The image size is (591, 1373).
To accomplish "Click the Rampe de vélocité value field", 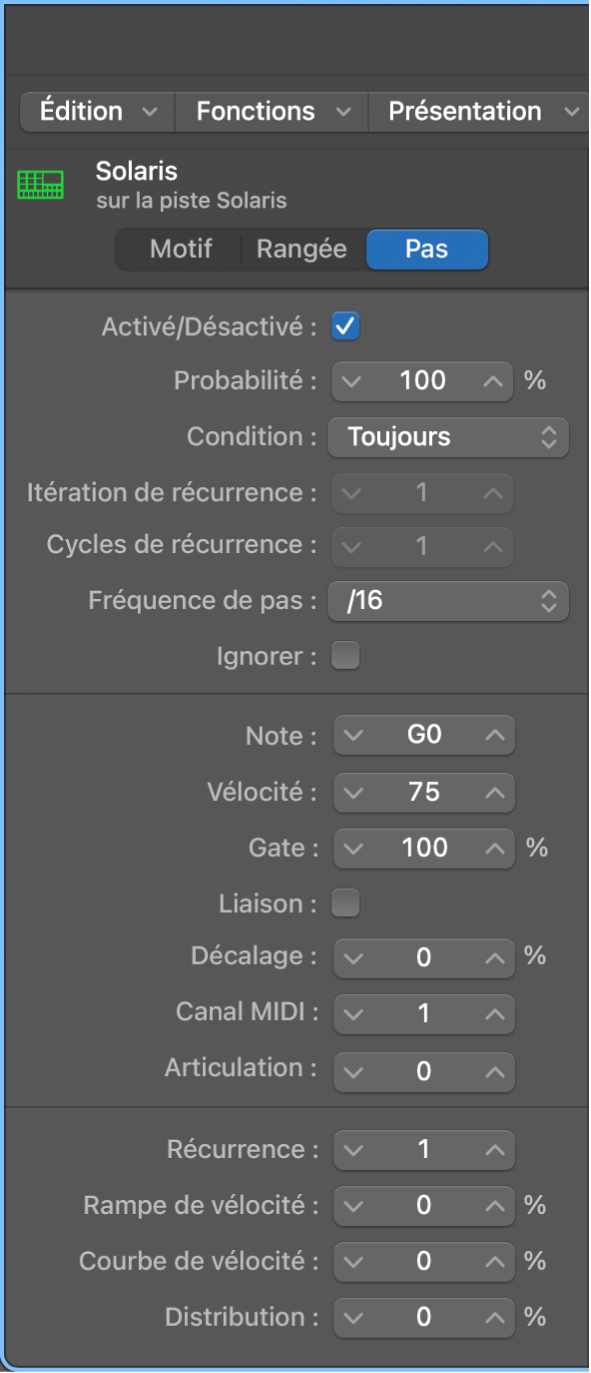I will click(x=424, y=1205).
